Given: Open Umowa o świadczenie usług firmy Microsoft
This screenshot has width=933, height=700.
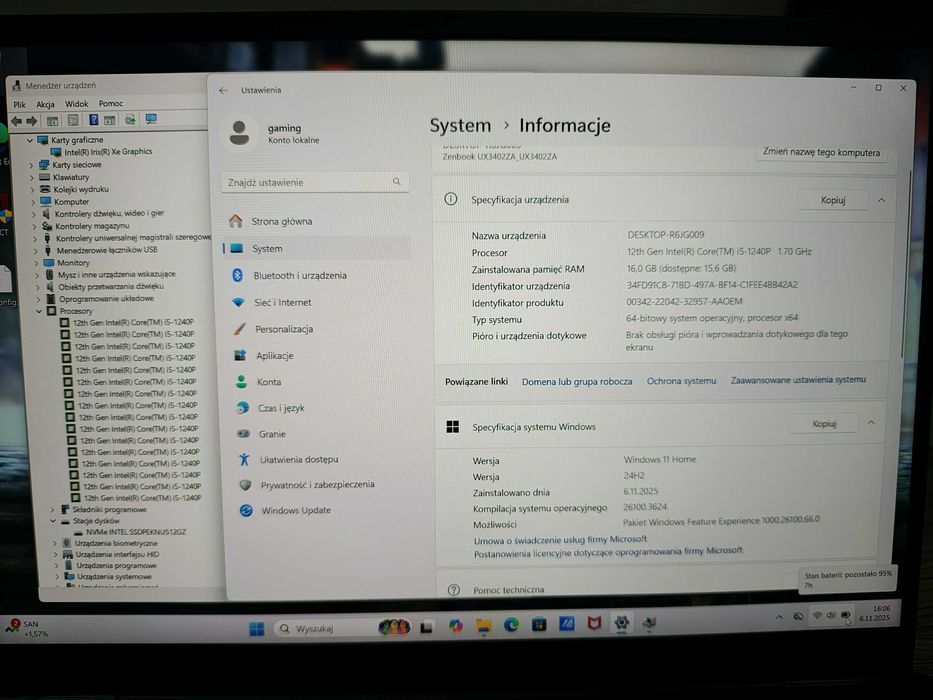Looking at the screenshot, I should 560,540.
